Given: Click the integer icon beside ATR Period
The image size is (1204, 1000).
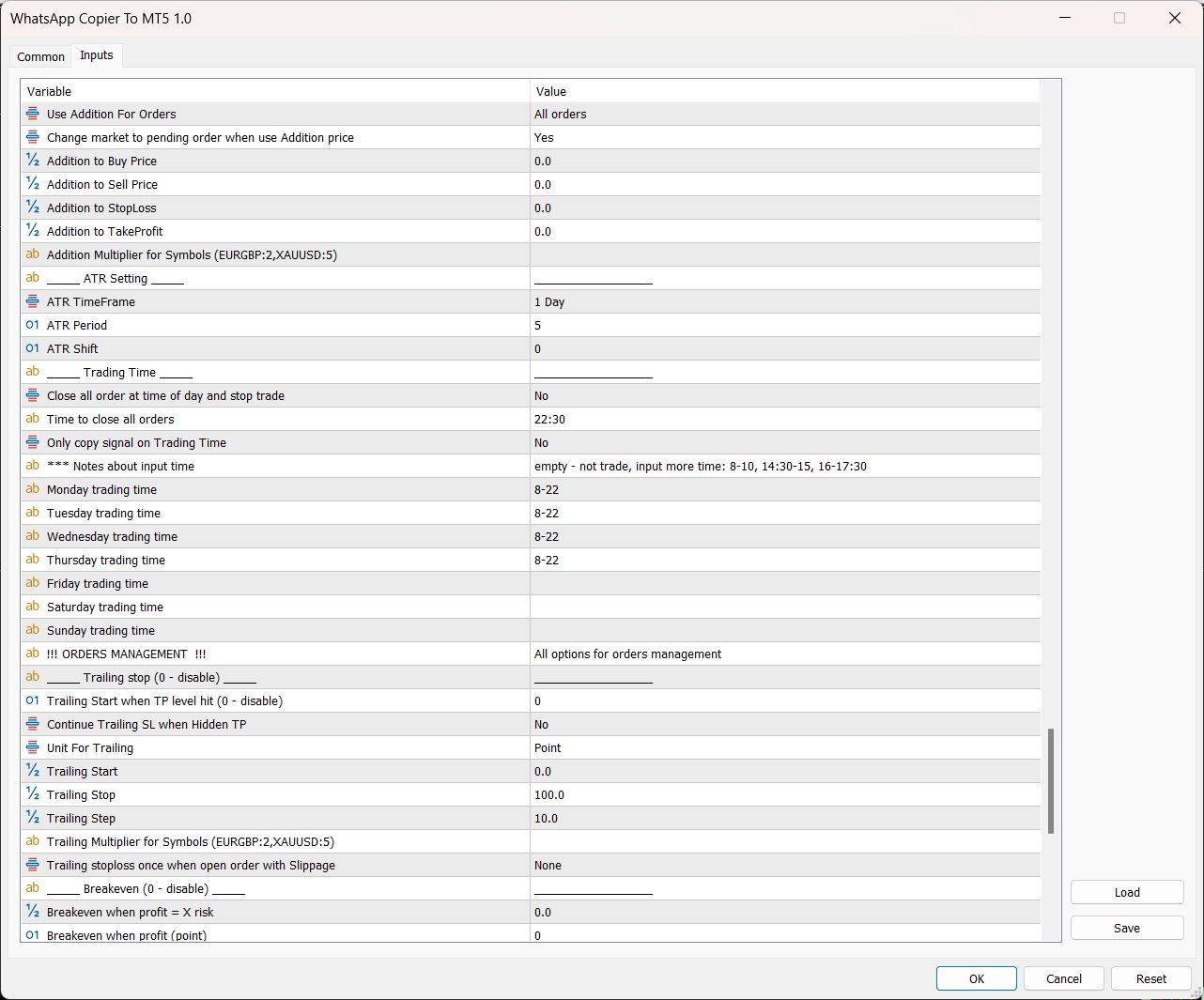Looking at the screenshot, I should click(33, 325).
